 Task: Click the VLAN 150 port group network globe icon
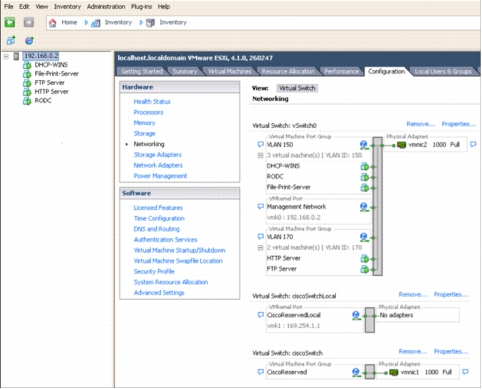pos(364,145)
